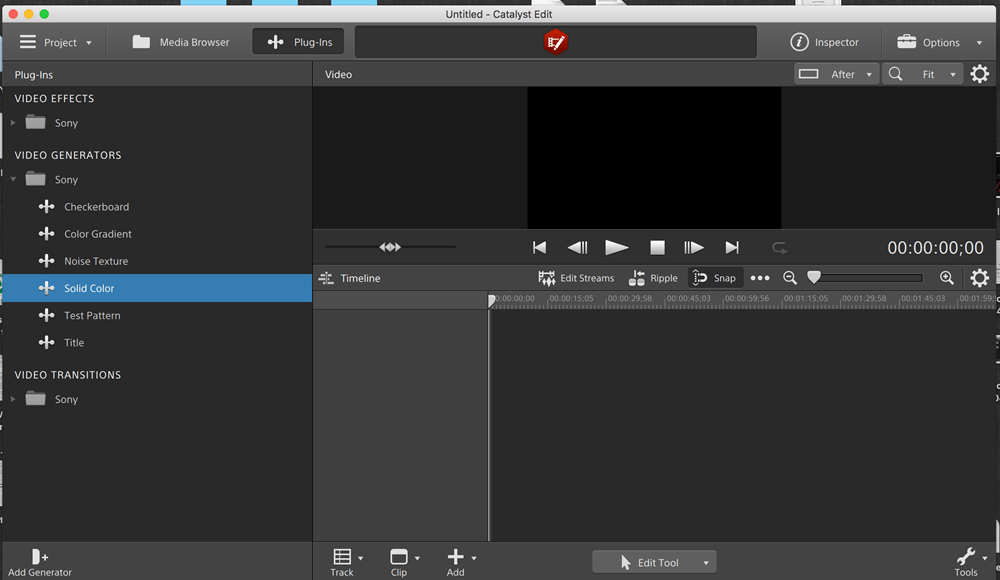Viewport: 1000px width, 580px height.
Task: Open the Inspector panel
Action: pos(824,42)
